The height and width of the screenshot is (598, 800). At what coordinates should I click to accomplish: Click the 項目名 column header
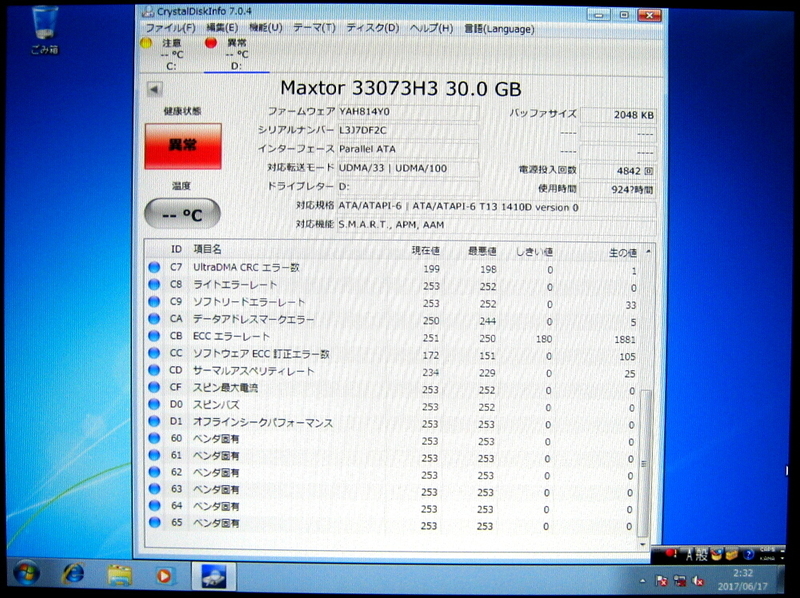tap(207, 249)
